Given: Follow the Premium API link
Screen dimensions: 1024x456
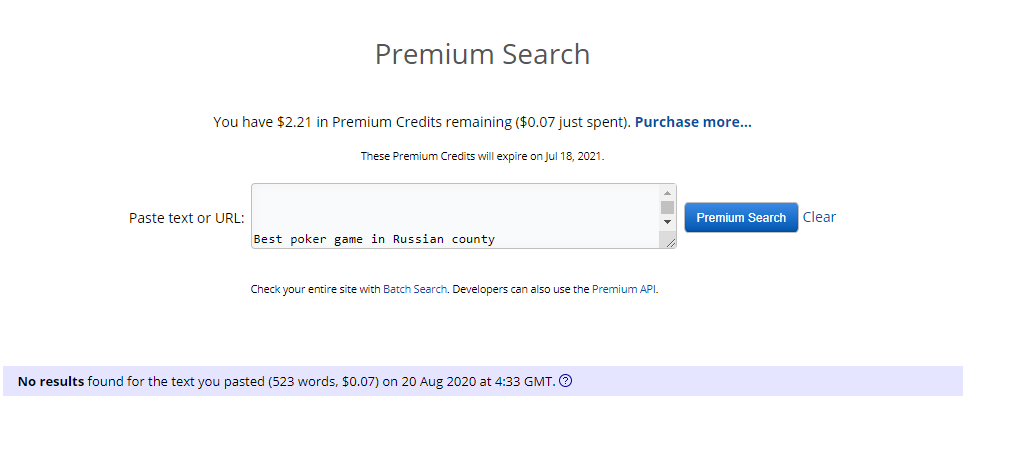Looking at the screenshot, I should 624,289.
